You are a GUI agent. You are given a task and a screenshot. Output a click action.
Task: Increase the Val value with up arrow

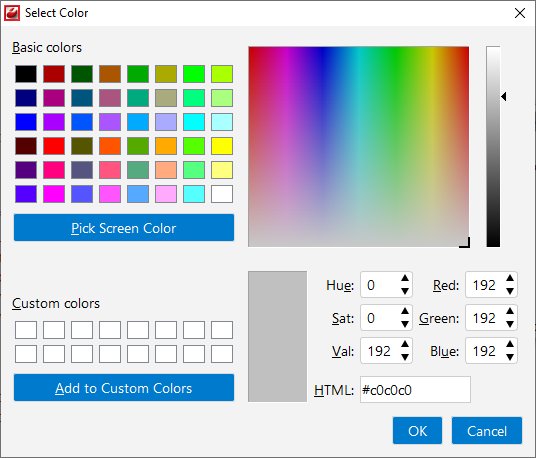tap(405, 345)
